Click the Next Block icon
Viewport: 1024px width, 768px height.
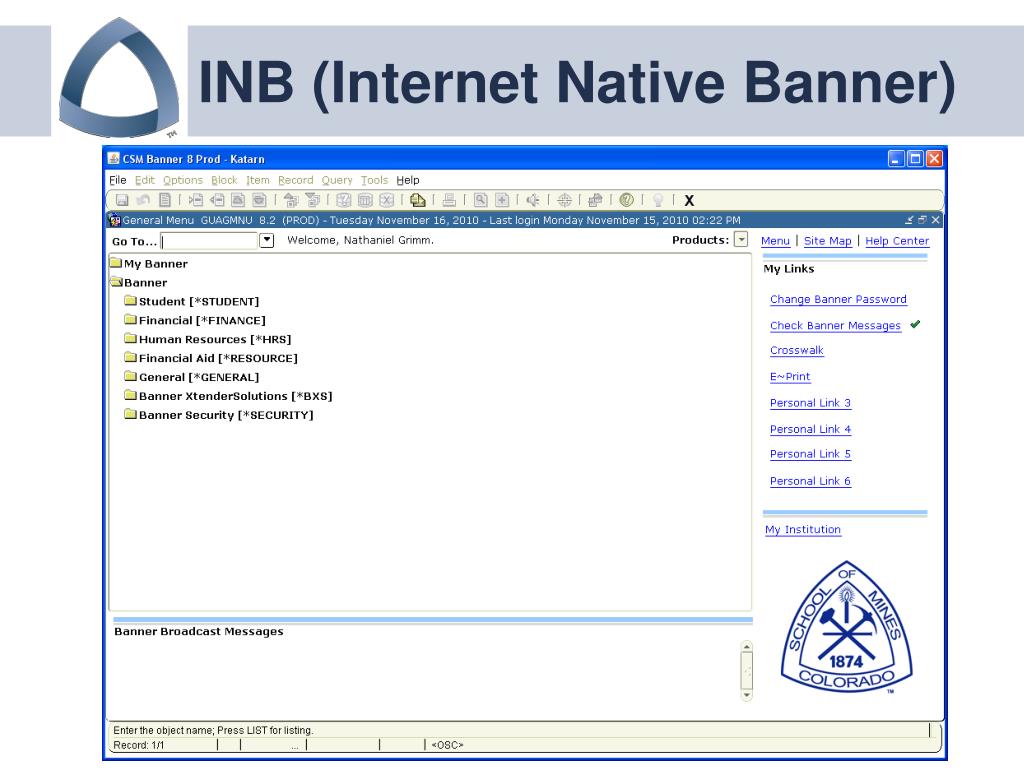pos(312,200)
